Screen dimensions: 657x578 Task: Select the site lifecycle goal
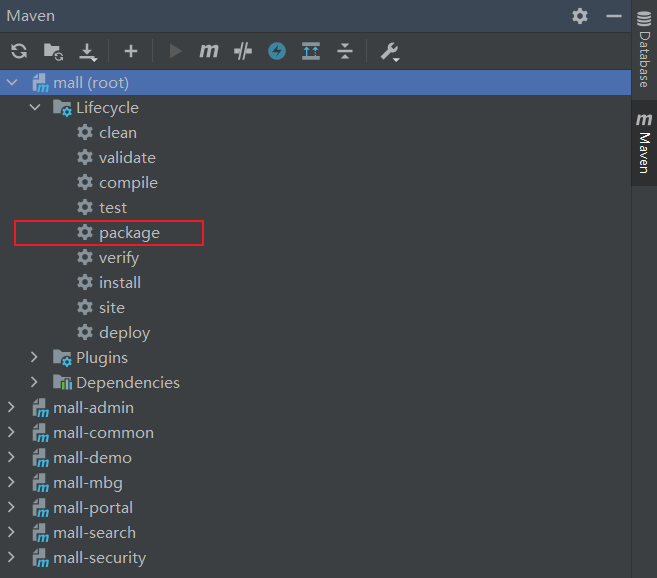click(x=112, y=308)
